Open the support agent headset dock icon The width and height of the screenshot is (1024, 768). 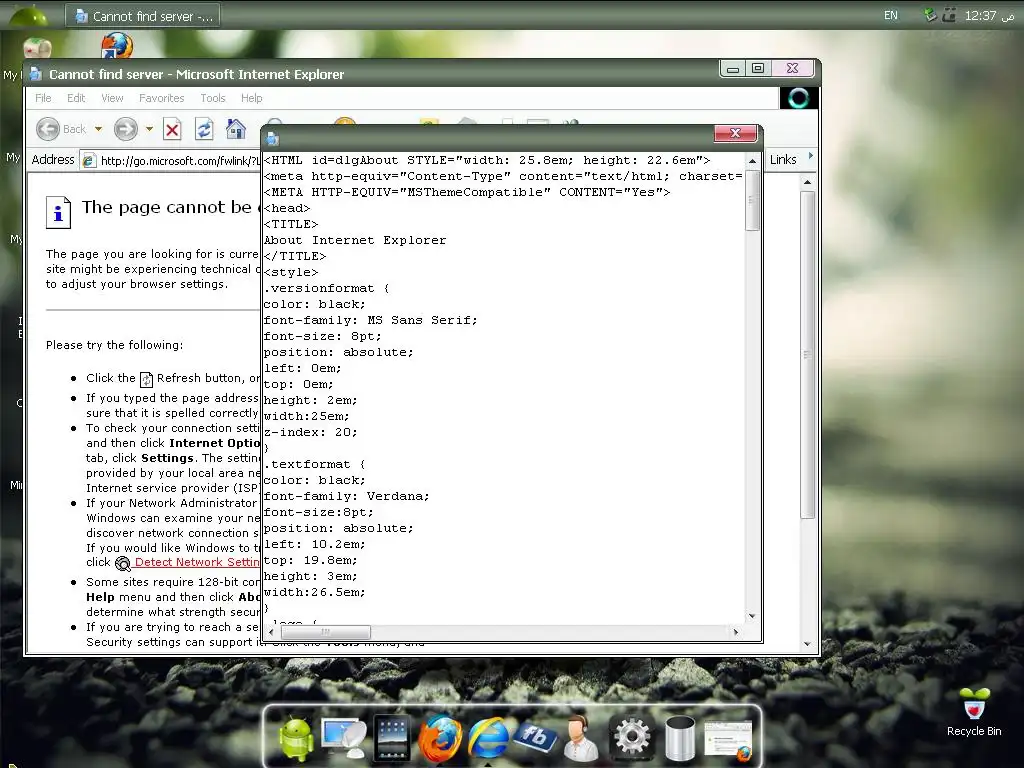(581, 738)
